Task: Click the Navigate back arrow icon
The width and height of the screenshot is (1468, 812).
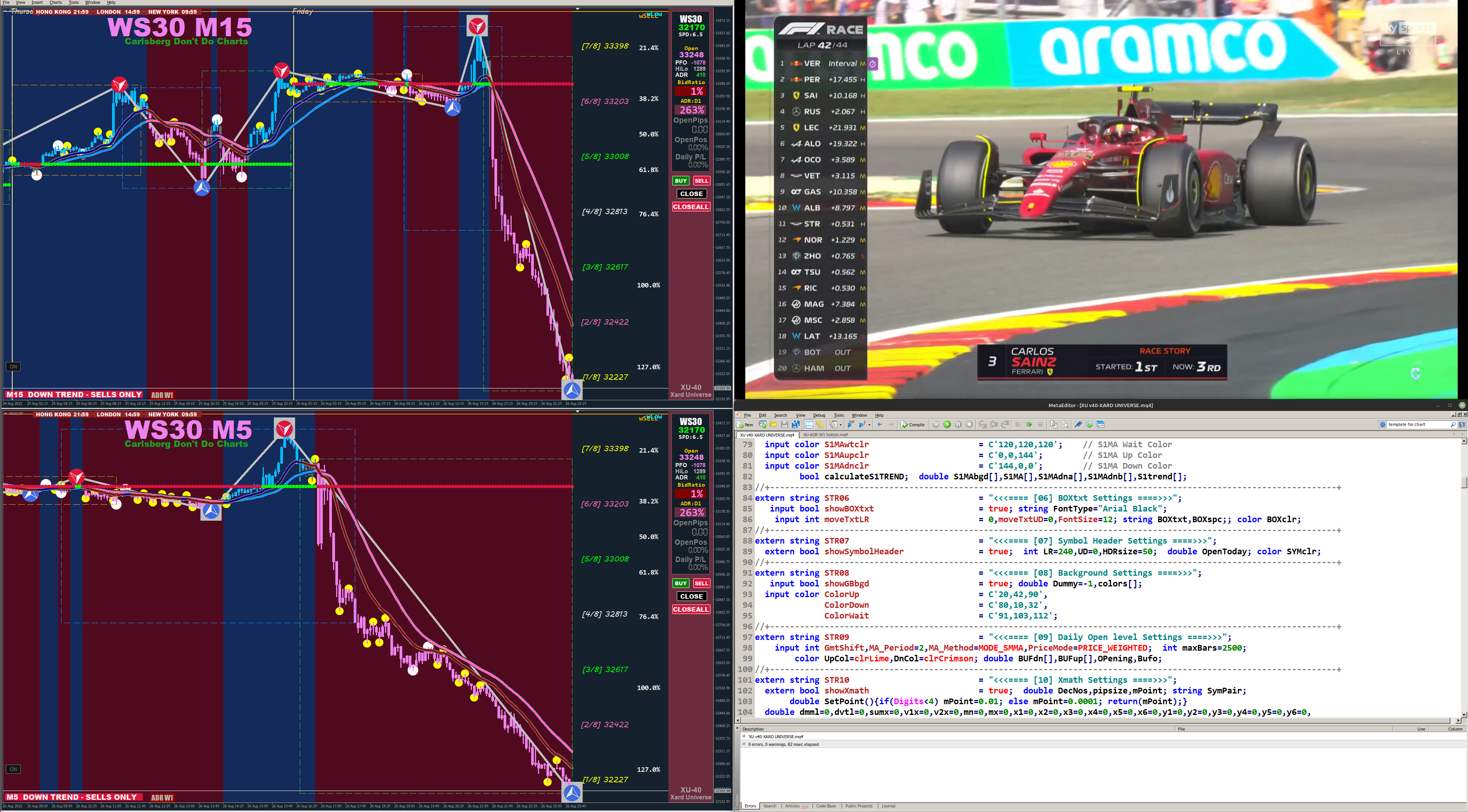Action: point(880,424)
